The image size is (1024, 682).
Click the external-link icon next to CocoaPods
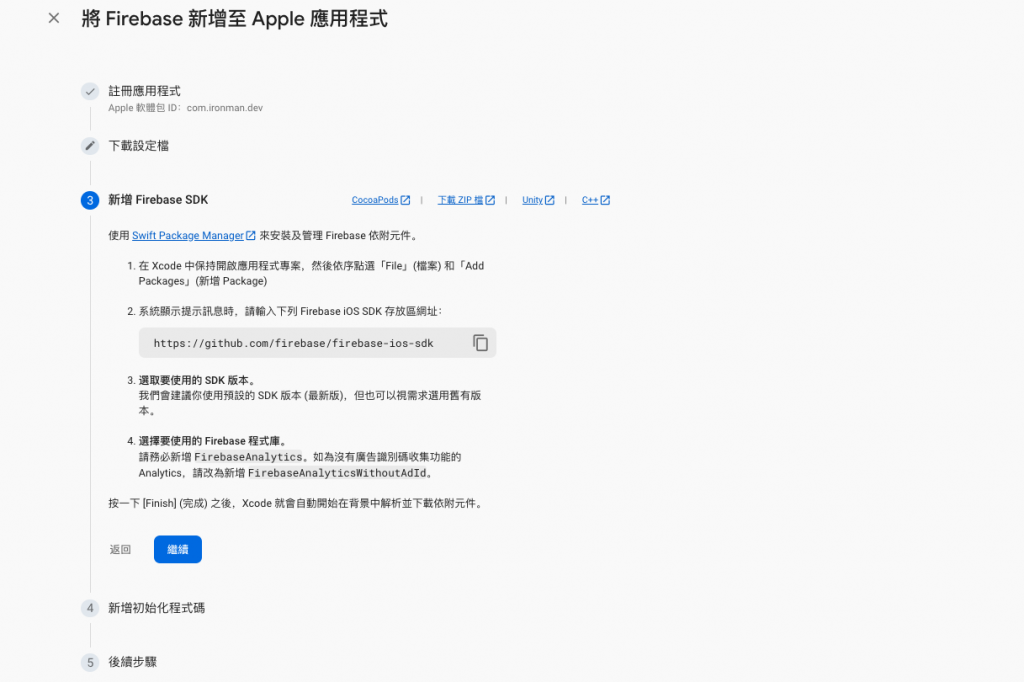[x=406, y=200]
